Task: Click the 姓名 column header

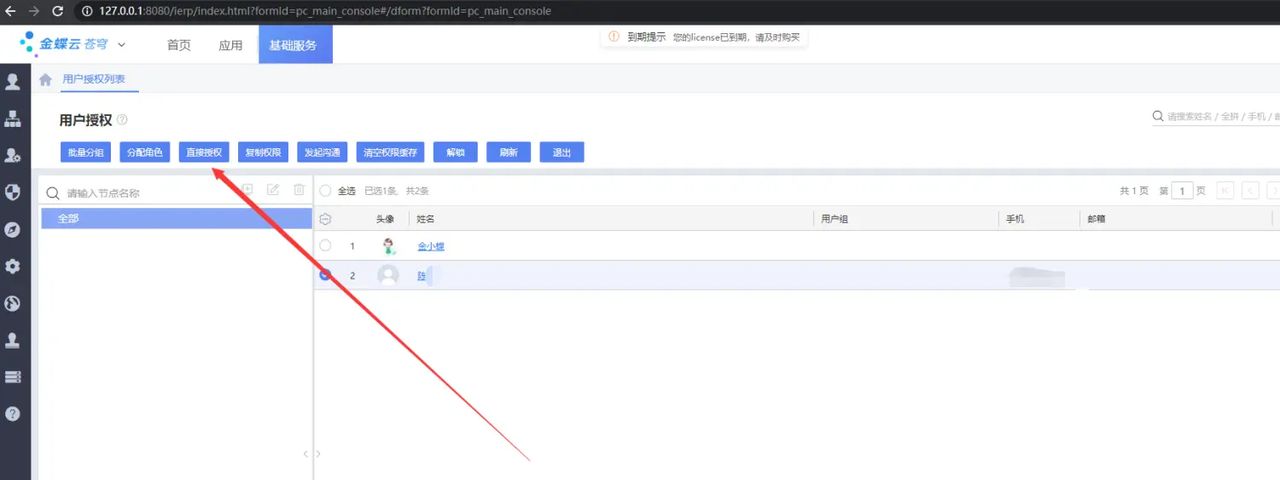Action: tap(424, 219)
